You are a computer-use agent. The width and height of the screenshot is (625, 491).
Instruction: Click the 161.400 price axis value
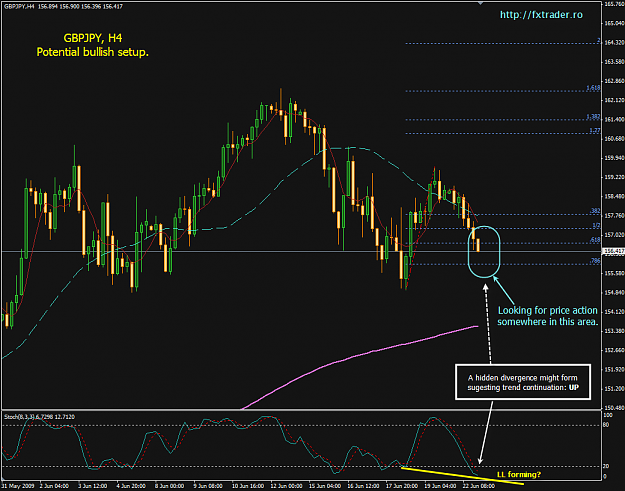pos(614,120)
